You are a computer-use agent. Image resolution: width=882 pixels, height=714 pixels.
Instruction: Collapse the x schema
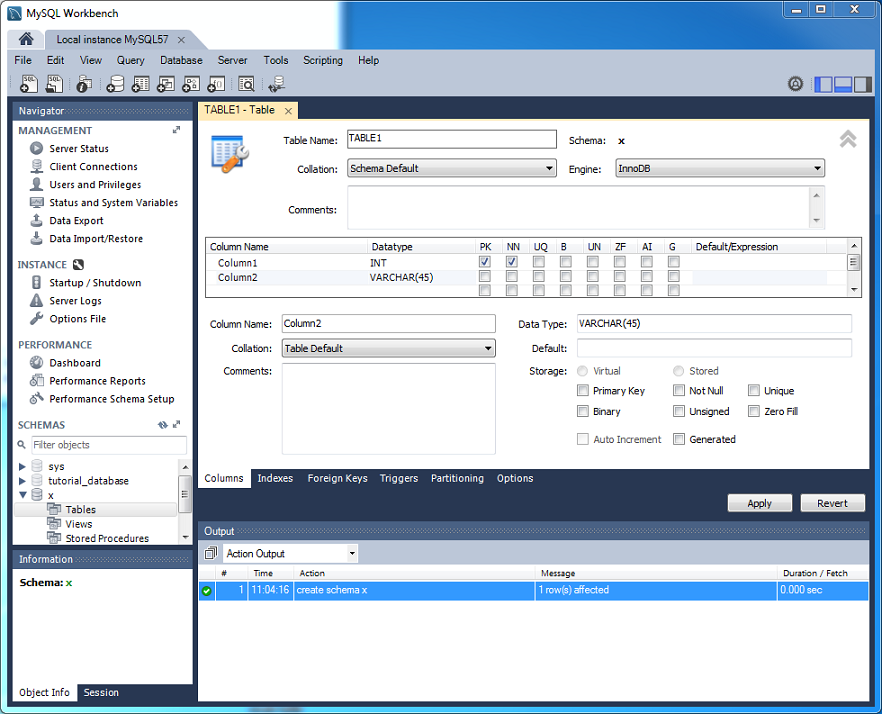pos(22,495)
